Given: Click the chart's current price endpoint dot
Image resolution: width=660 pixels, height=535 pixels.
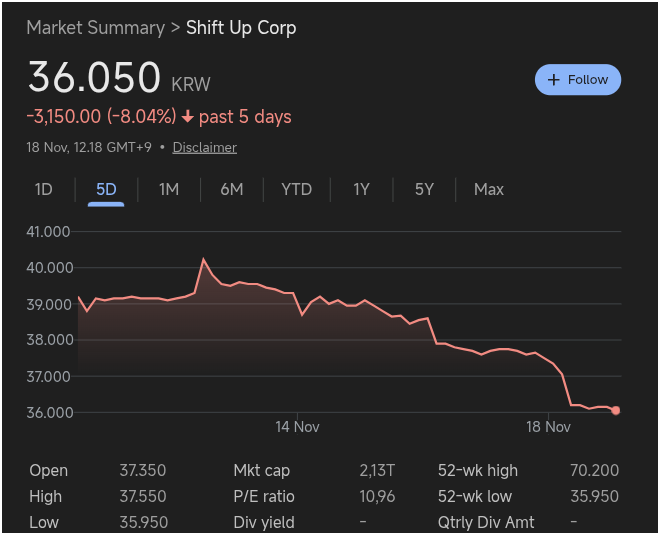Looking at the screenshot, I should (x=615, y=410).
